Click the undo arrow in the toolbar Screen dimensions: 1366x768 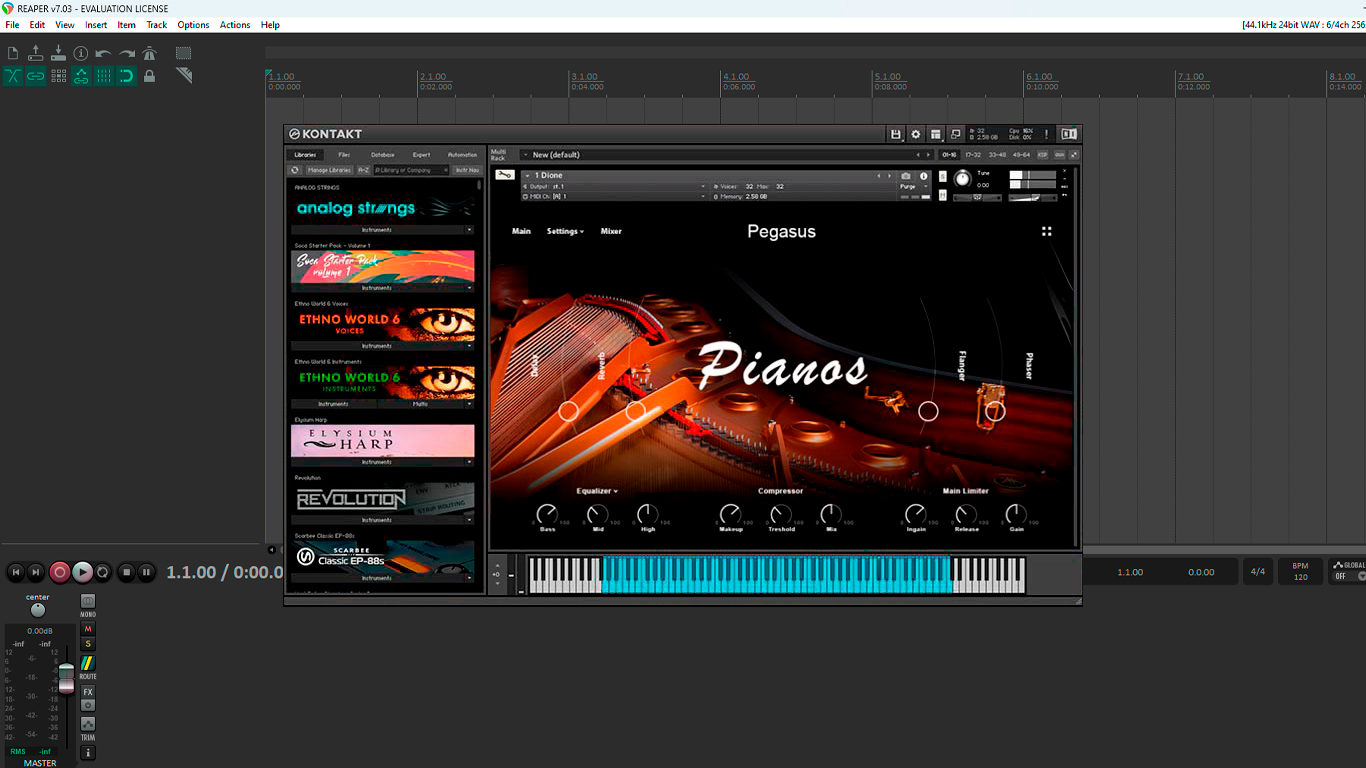tap(104, 53)
